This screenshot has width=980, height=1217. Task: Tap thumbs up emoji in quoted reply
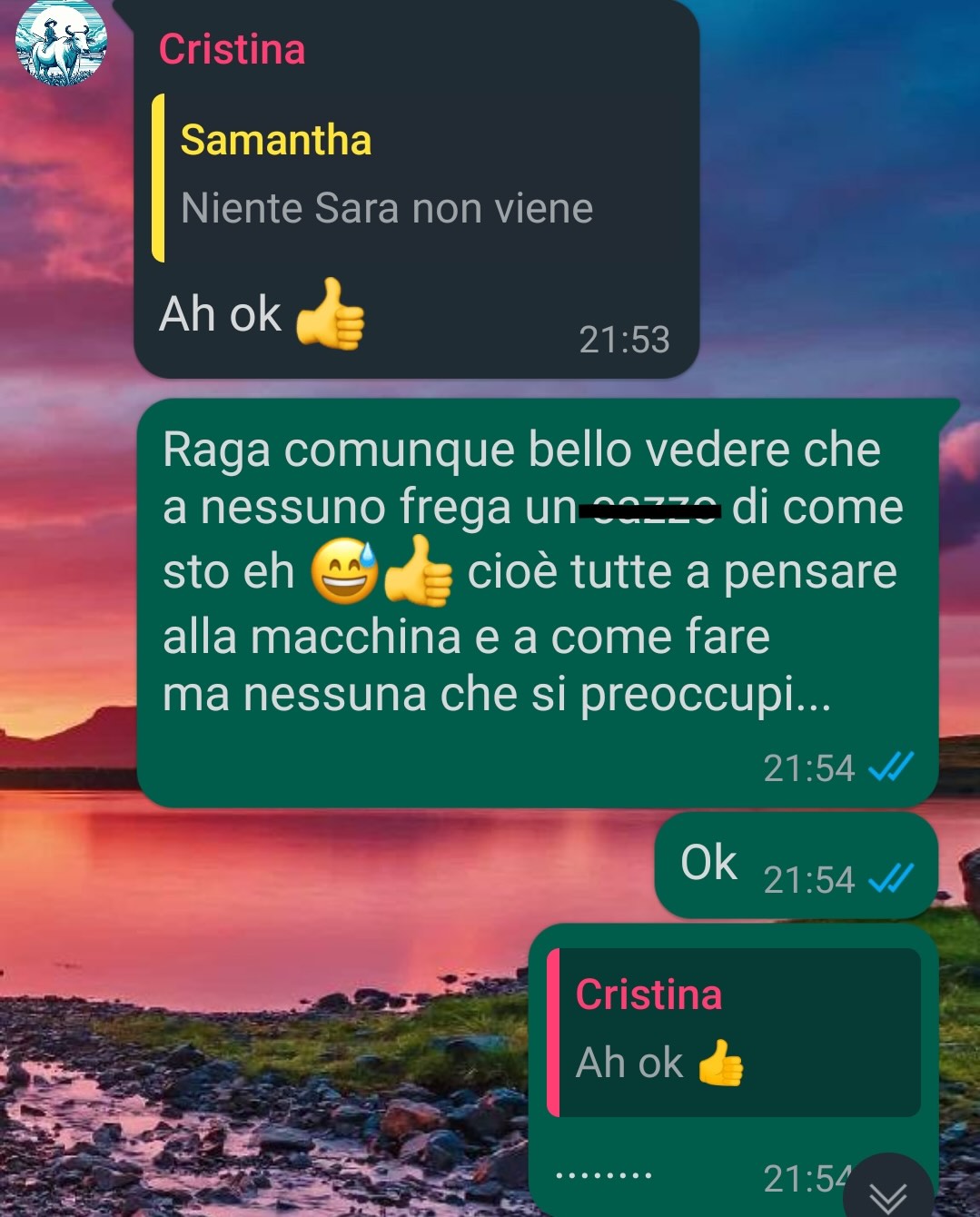point(720,1064)
